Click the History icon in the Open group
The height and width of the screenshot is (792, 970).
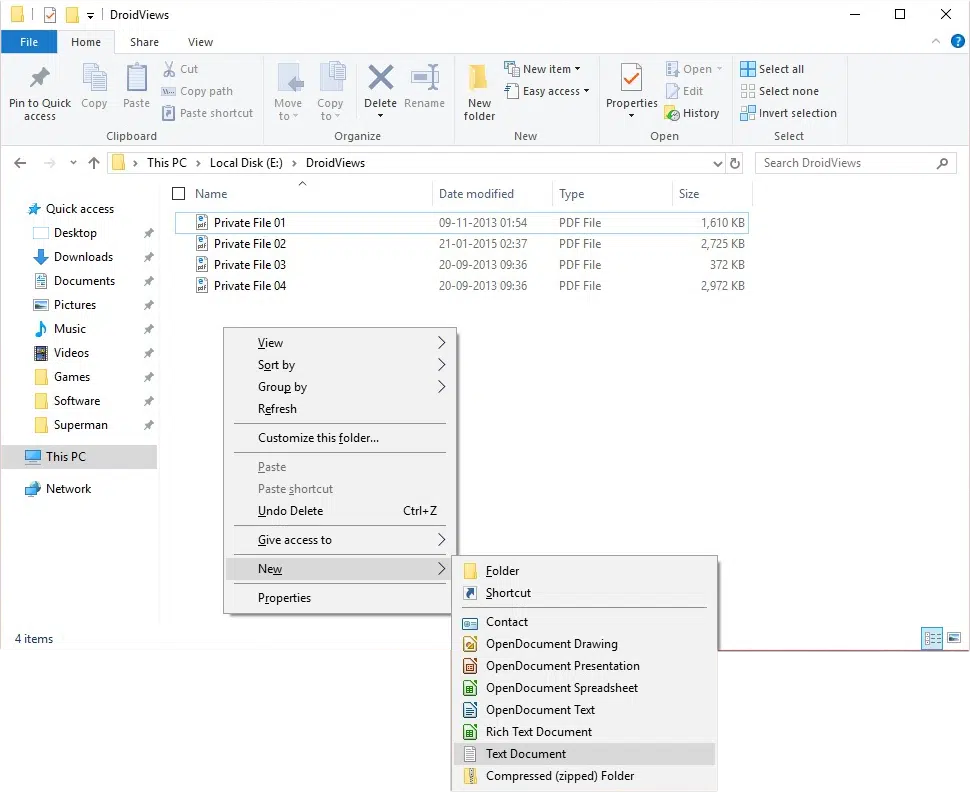pos(693,113)
